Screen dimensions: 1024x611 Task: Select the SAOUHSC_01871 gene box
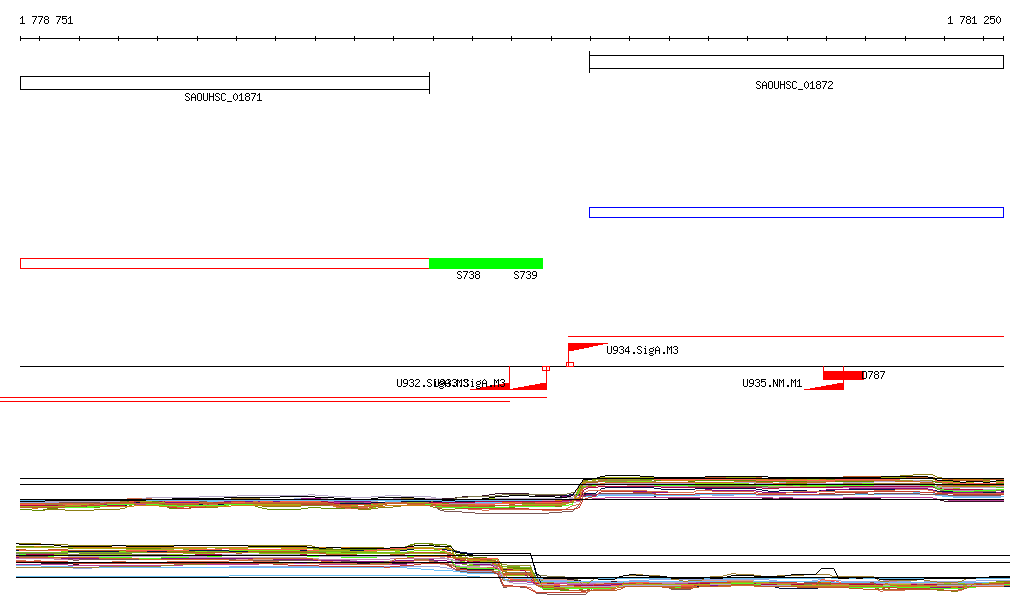pos(225,83)
